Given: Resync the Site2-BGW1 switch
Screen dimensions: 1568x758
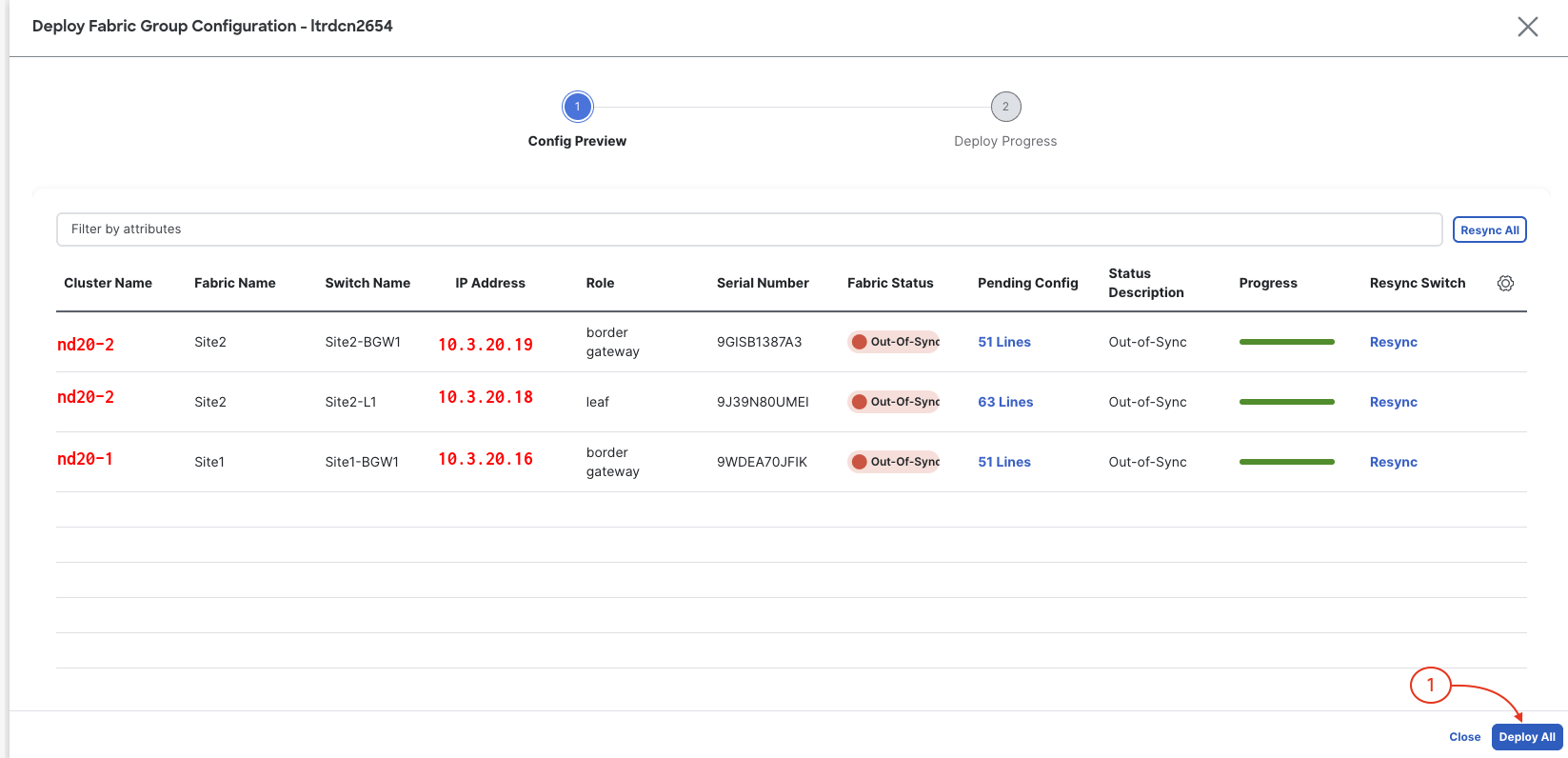Looking at the screenshot, I should 1393,342.
